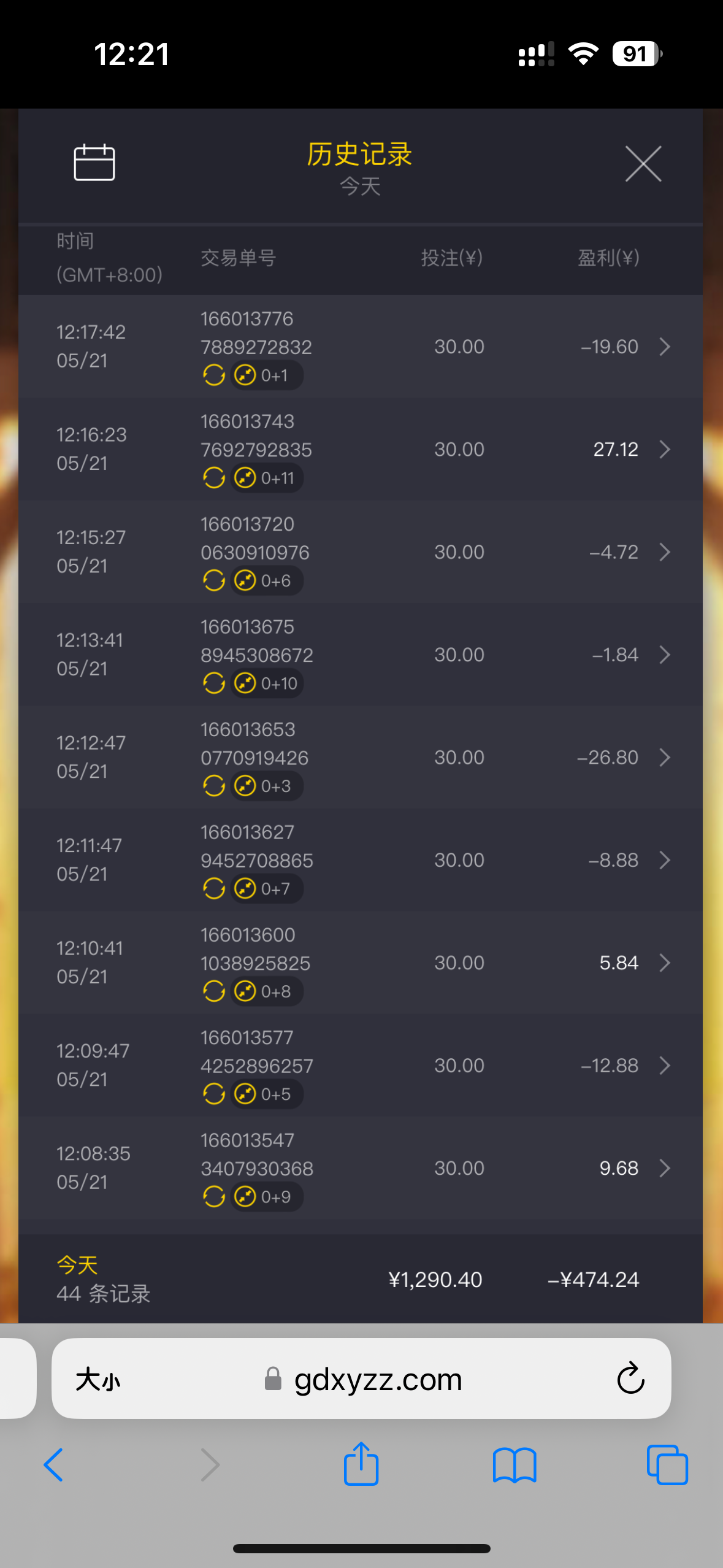Tap the replay icon on 12:17:42 record
The width and height of the screenshot is (723, 1568).
(214, 375)
